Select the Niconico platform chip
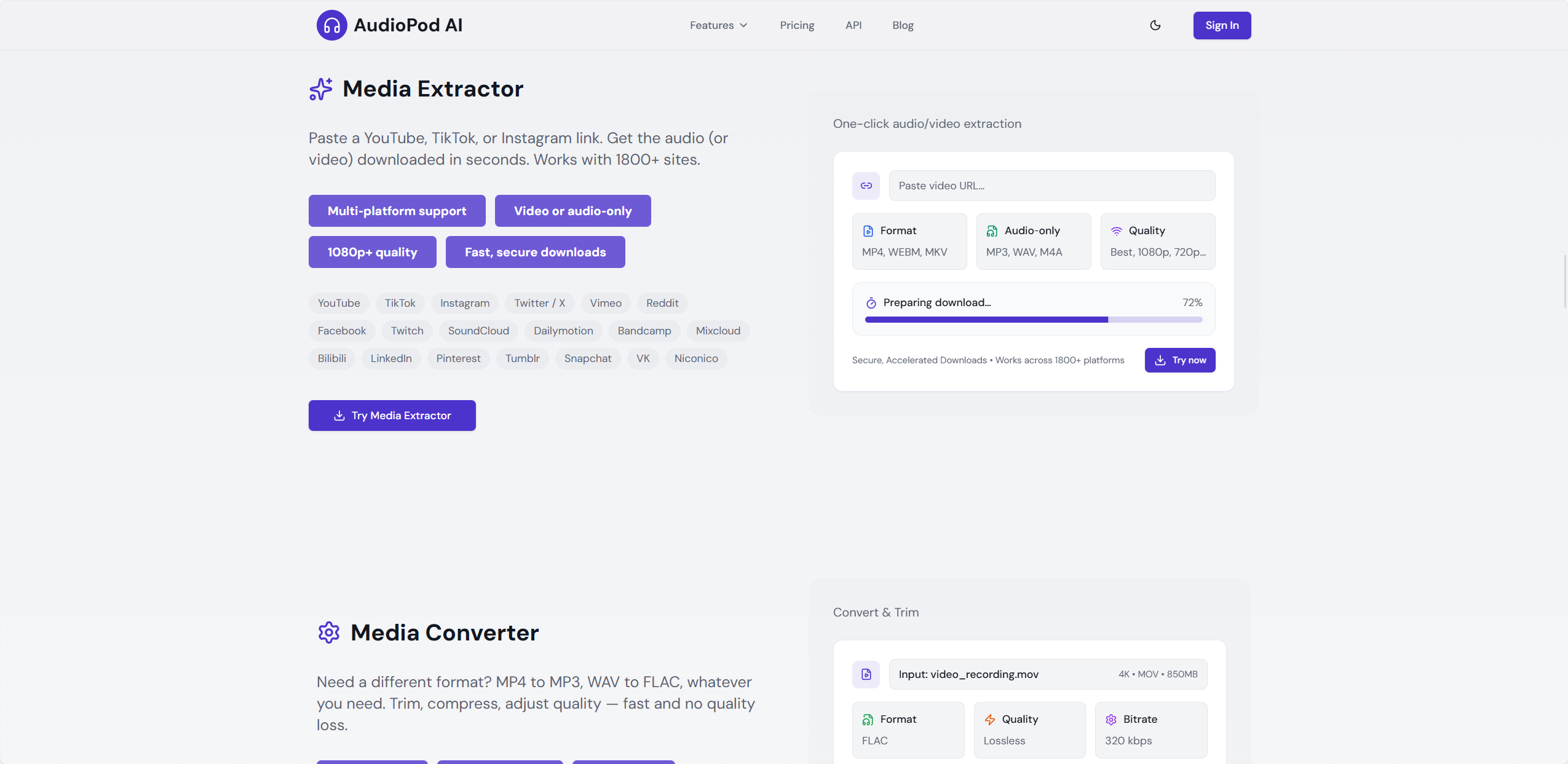 696,358
